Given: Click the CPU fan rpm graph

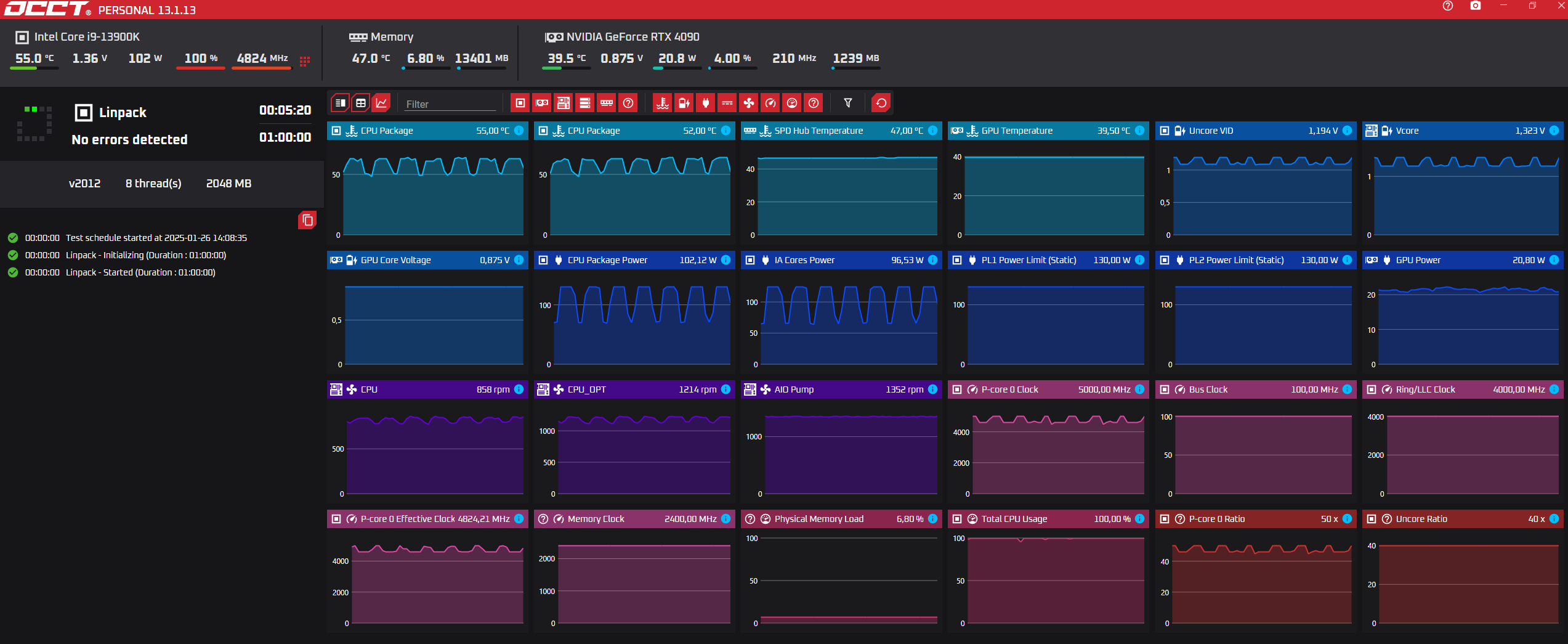Looking at the screenshot, I should (427, 451).
